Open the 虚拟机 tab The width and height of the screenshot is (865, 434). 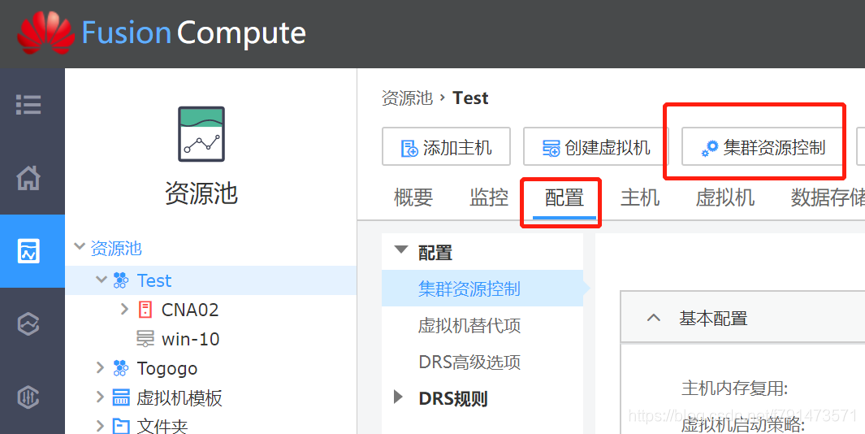pos(725,197)
